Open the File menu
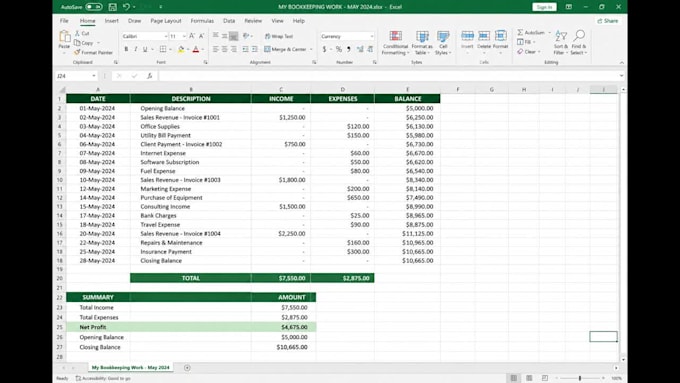This screenshot has width=680, height=383. coord(64,21)
